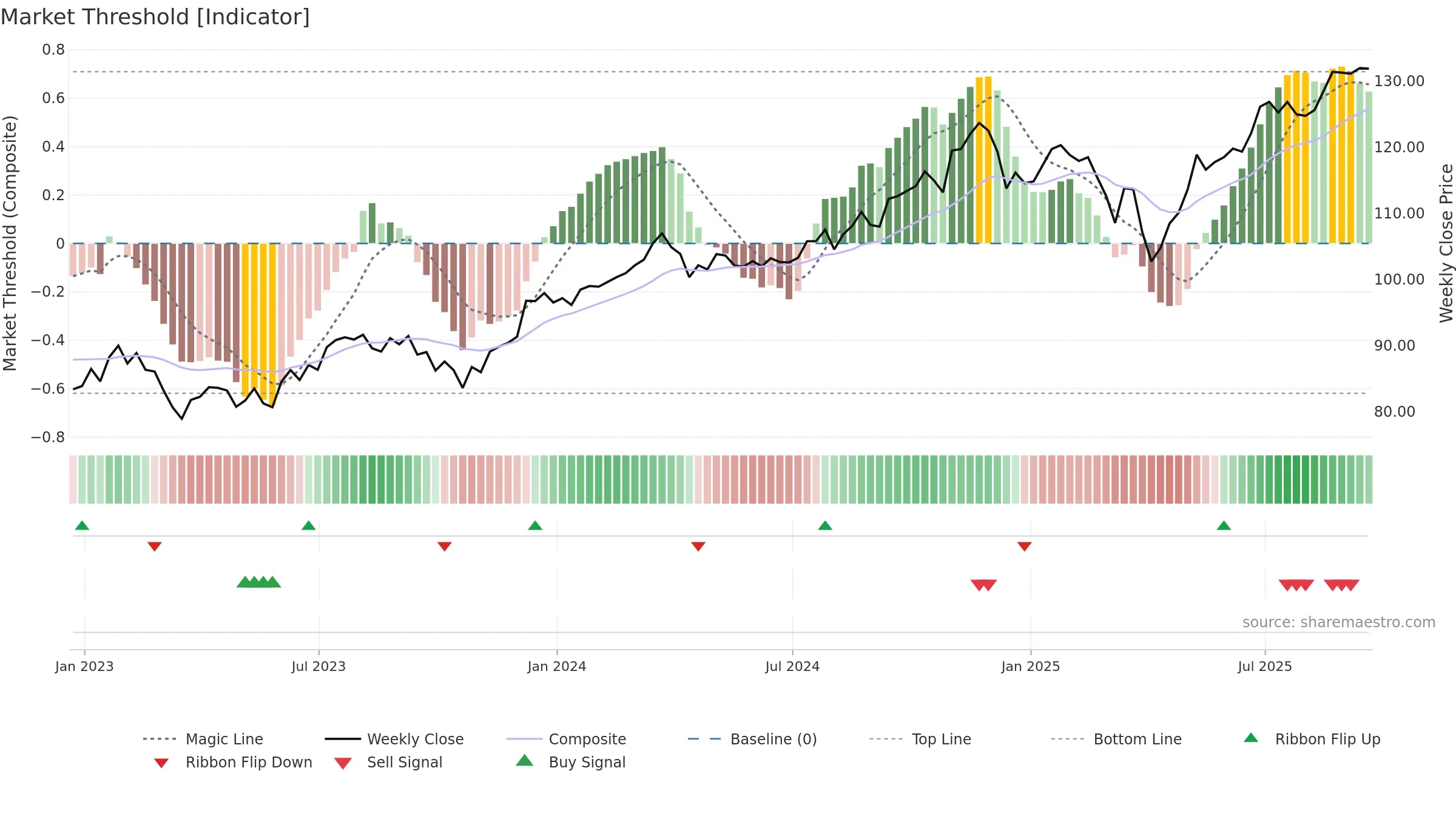
Task: Click the gold histogram bars in November 2024
Action: (983, 160)
